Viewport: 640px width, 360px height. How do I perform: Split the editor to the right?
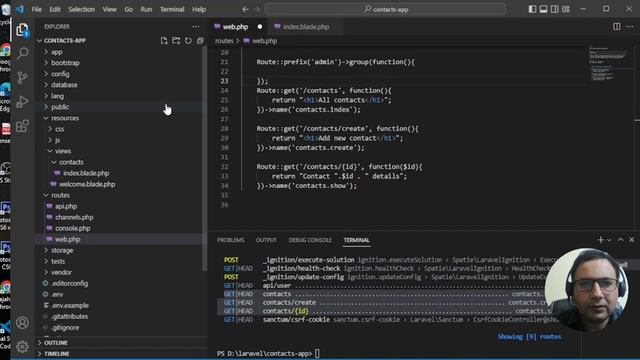pos(617,27)
